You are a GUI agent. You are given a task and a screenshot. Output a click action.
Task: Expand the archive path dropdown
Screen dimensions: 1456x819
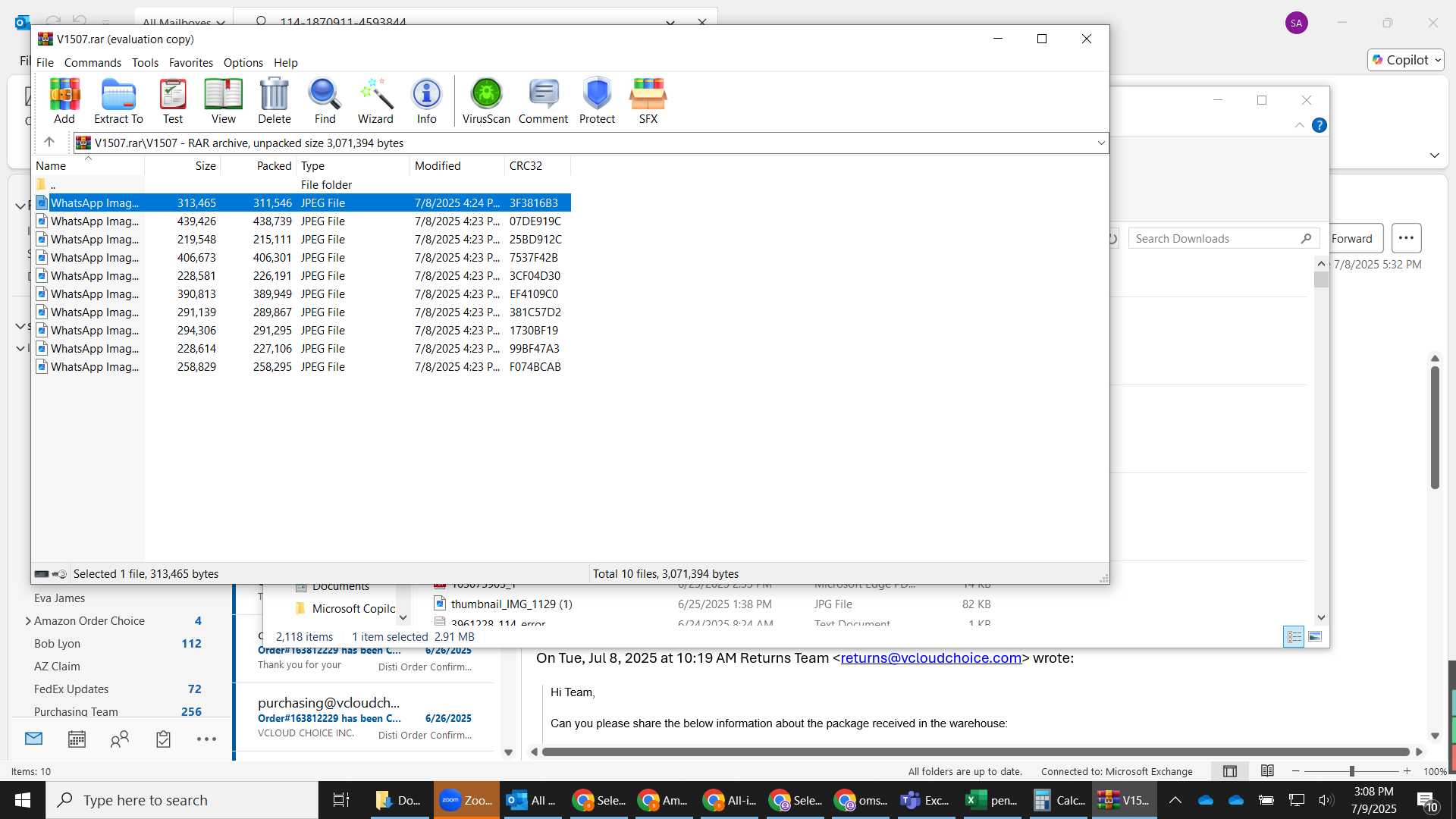pyautogui.click(x=1100, y=143)
